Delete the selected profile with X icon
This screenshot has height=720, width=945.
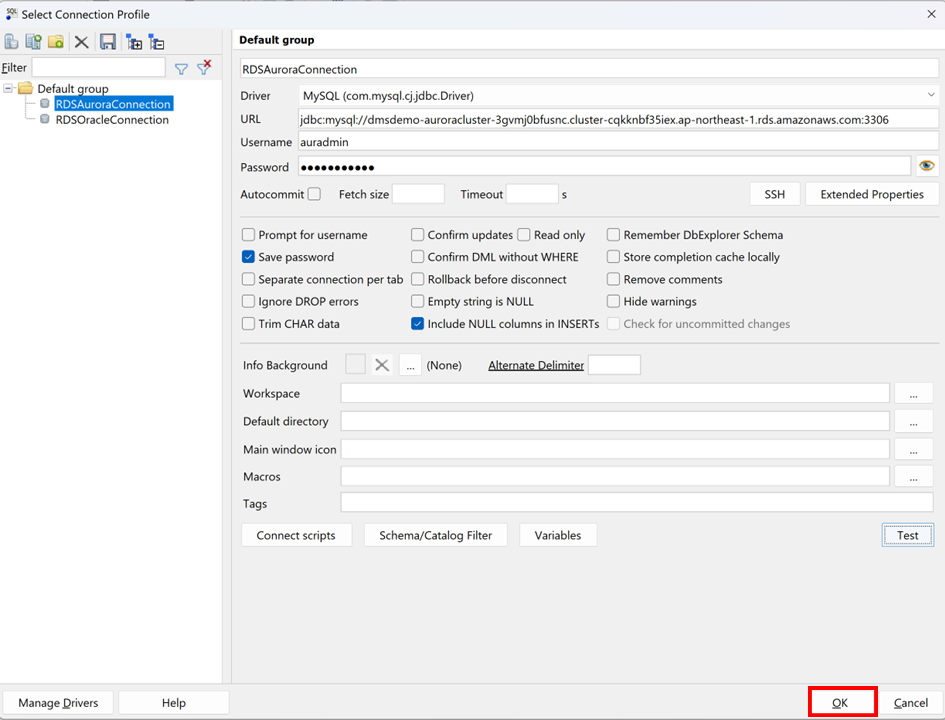tap(81, 42)
